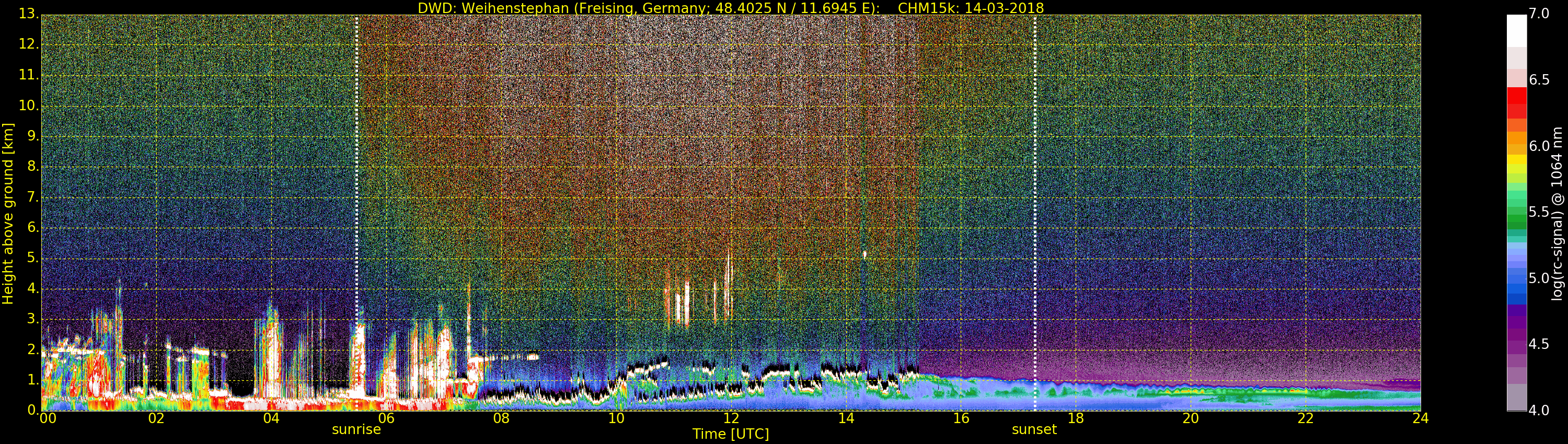1568x444 pixels.
Task: Click the white dotted sunrise marker line
Action: 356,213
